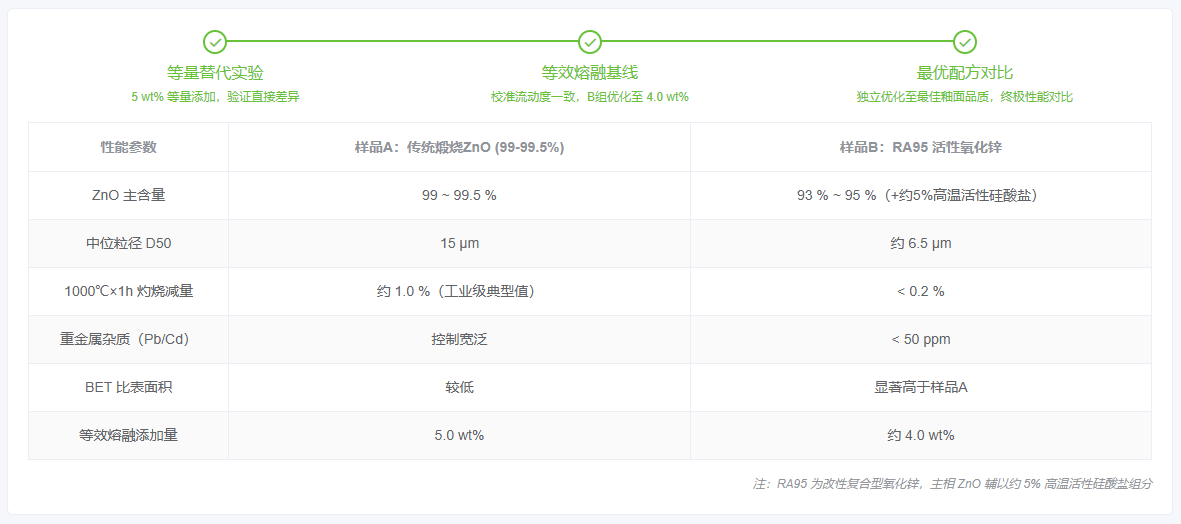Click the RA95 footnote text below table
Screen dimensions: 1181x524
pyautogui.click(x=952, y=484)
